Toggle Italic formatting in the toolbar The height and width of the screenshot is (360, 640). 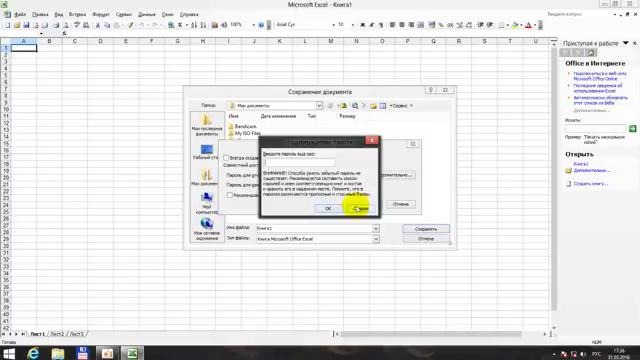tap(372, 25)
